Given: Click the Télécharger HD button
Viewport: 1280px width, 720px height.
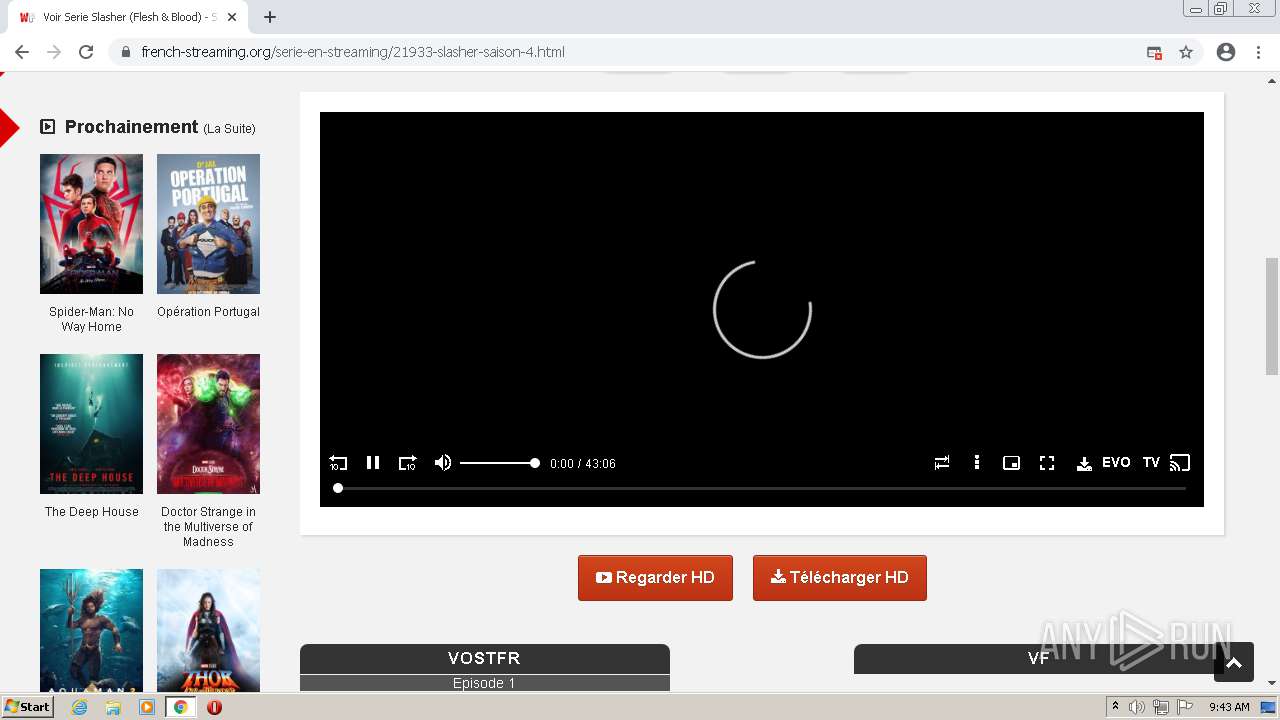Looking at the screenshot, I should click(x=840, y=578).
